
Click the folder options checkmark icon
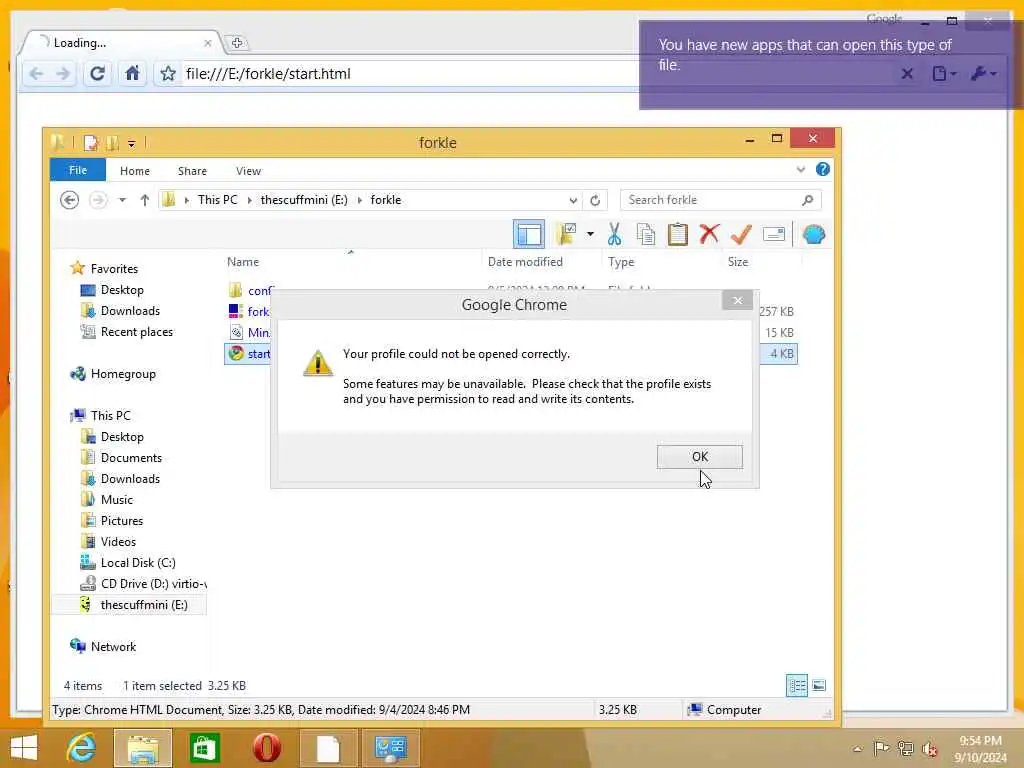click(x=566, y=234)
